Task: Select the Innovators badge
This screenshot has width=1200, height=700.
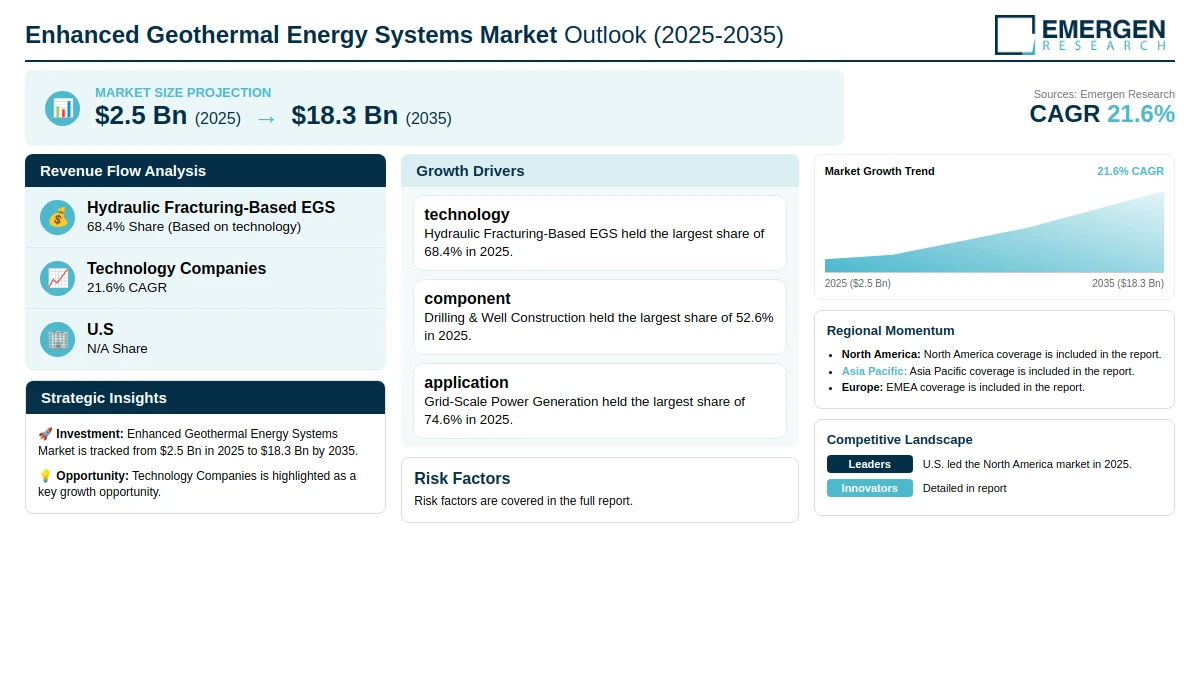Action: tap(870, 488)
